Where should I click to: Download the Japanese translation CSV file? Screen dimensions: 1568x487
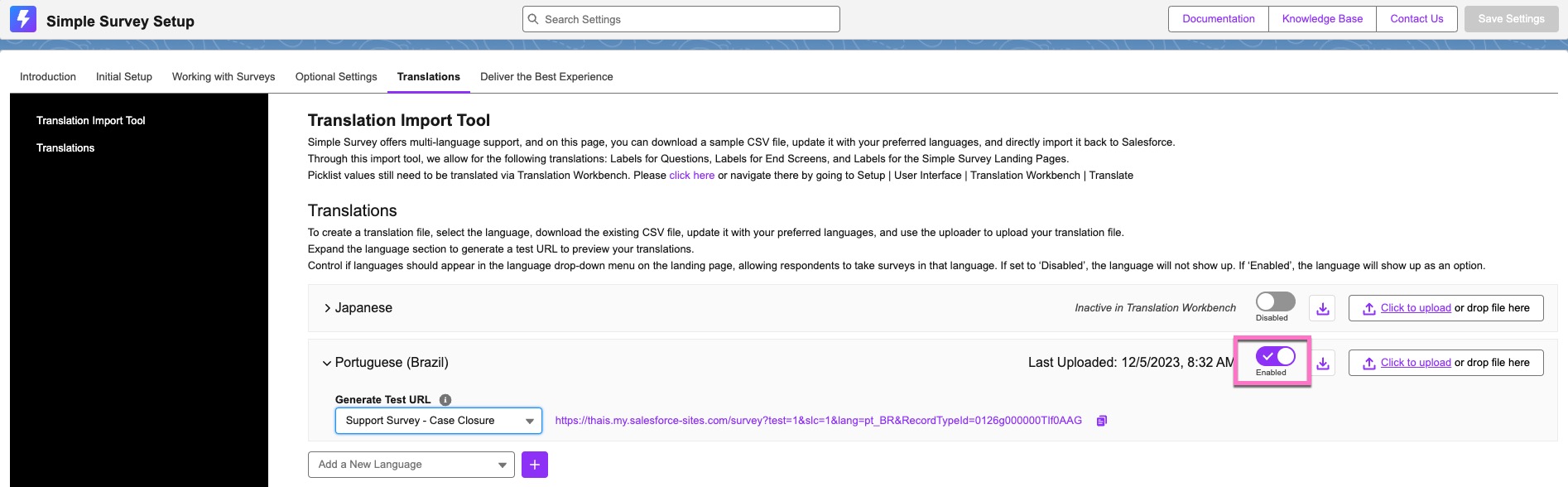pos(1323,308)
